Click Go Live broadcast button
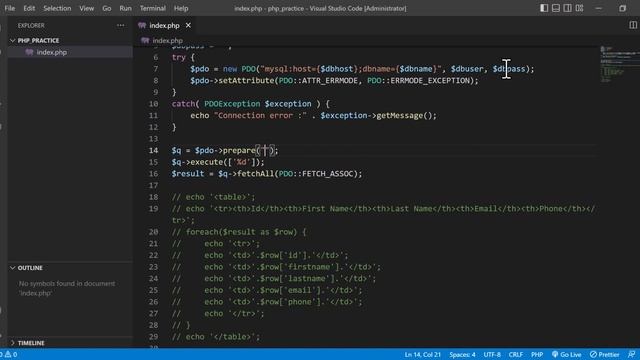Viewport: 640px width, 360px height. [x=567, y=354]
